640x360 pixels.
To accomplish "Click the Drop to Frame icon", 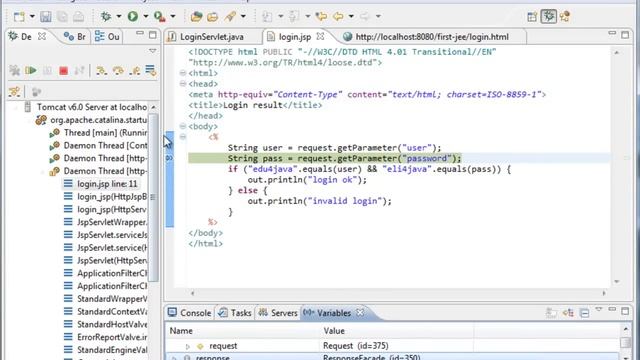I will (x=151, y=71).
